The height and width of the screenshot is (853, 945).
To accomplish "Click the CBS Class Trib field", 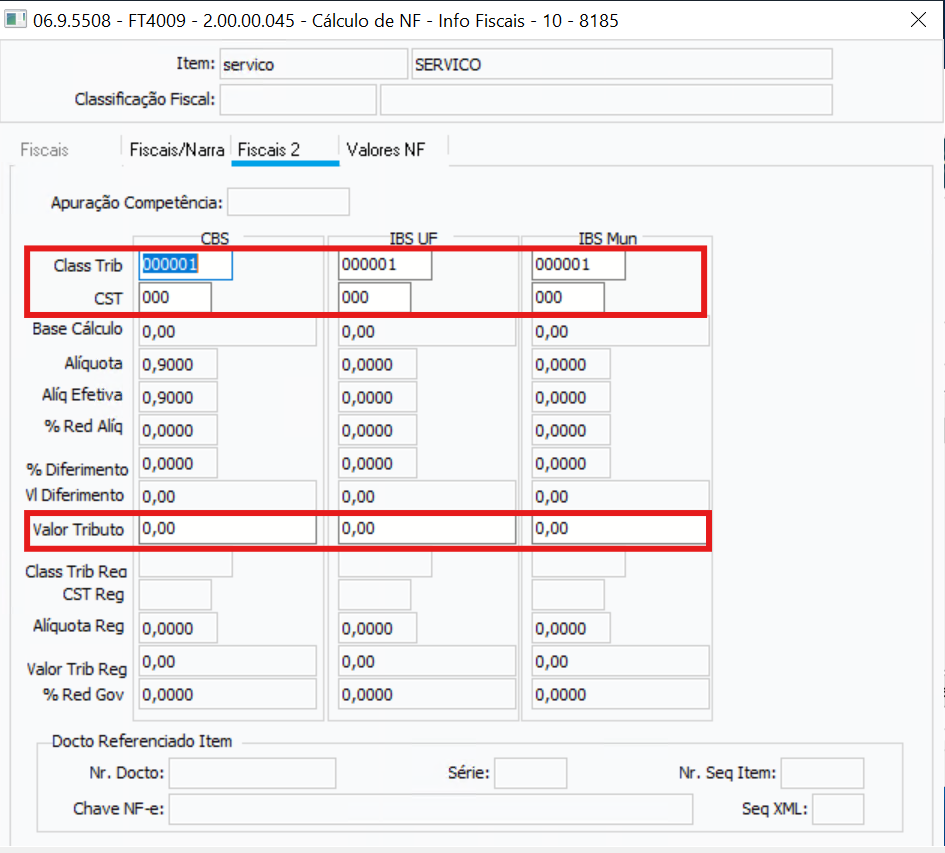I will pyautogui.click(x=186, y=265).
